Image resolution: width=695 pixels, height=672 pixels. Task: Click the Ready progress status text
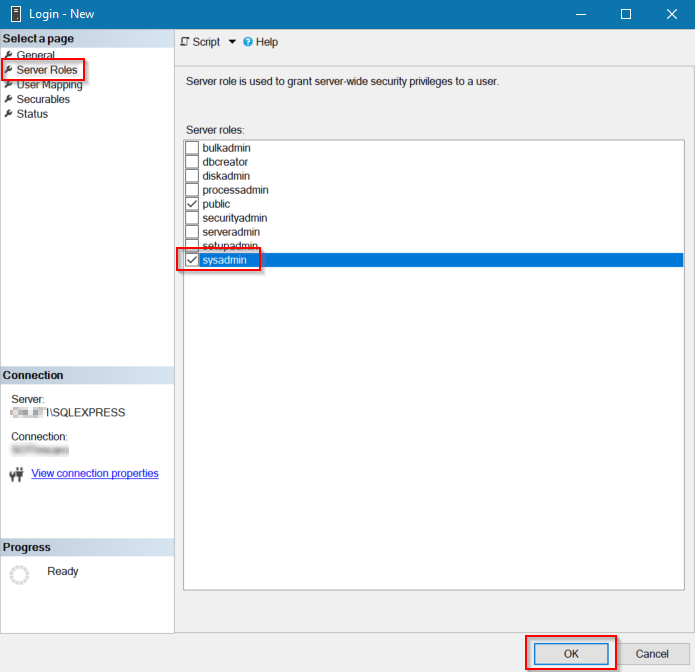(62, 571)
